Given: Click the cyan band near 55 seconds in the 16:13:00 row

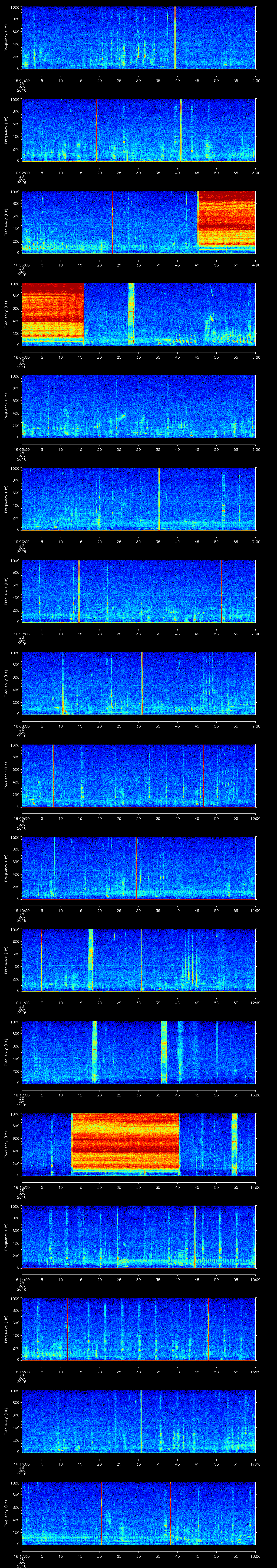Looking at the screenshot, I should tap(234, 1144).
